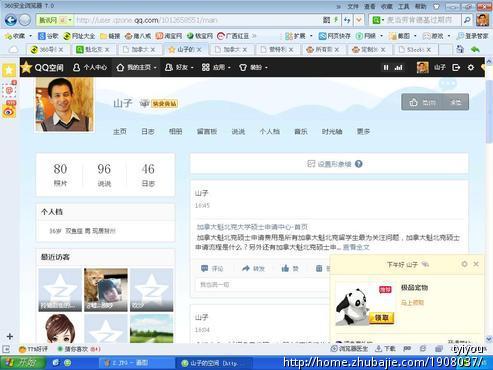Click the 80 photos count
This screenshot has width=493, height=370.
pyautogui.click(x=60, y=169)
